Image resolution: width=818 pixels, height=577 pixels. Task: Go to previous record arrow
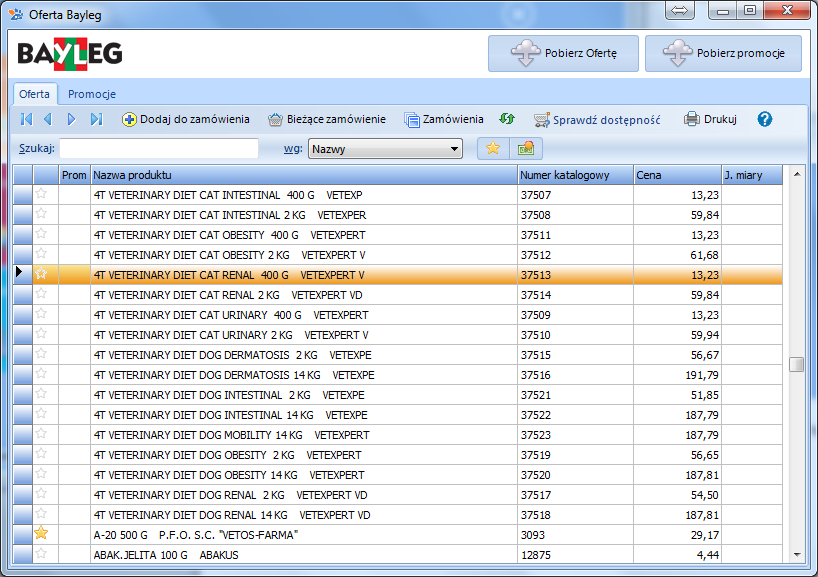point(48,119)
